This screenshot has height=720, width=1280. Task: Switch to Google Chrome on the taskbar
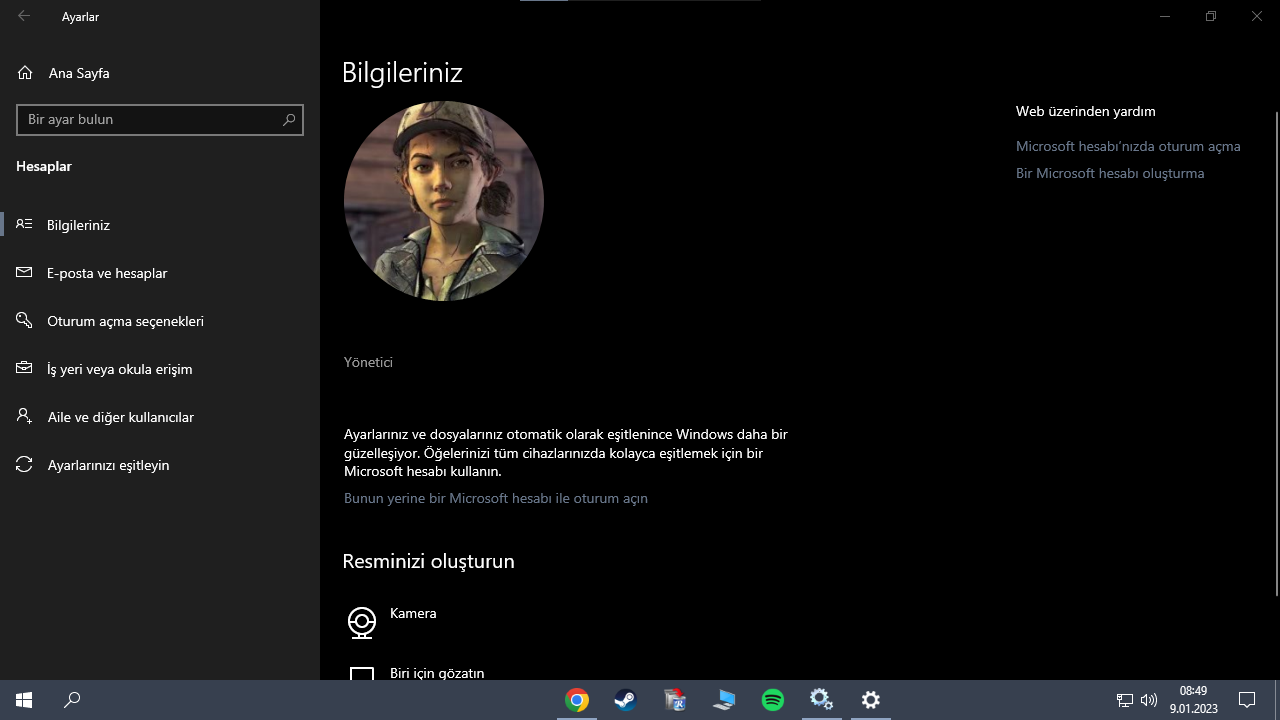[x=577, y=700]
